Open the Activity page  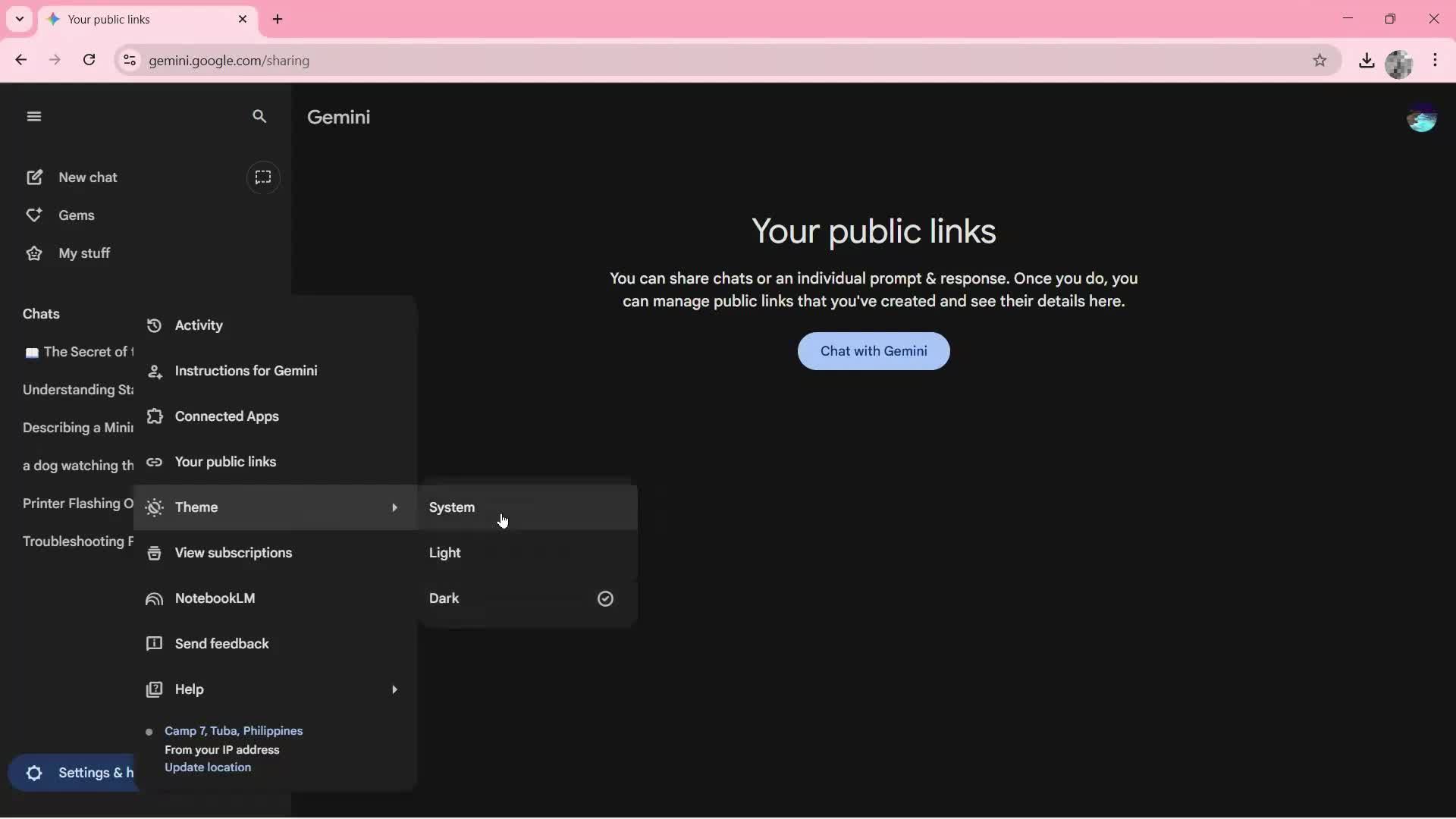click(x=198, y=325)
